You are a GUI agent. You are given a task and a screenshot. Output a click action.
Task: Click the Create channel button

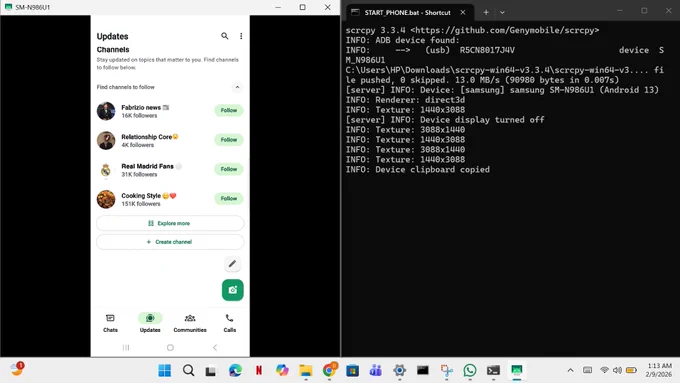(x=170, y=242)
